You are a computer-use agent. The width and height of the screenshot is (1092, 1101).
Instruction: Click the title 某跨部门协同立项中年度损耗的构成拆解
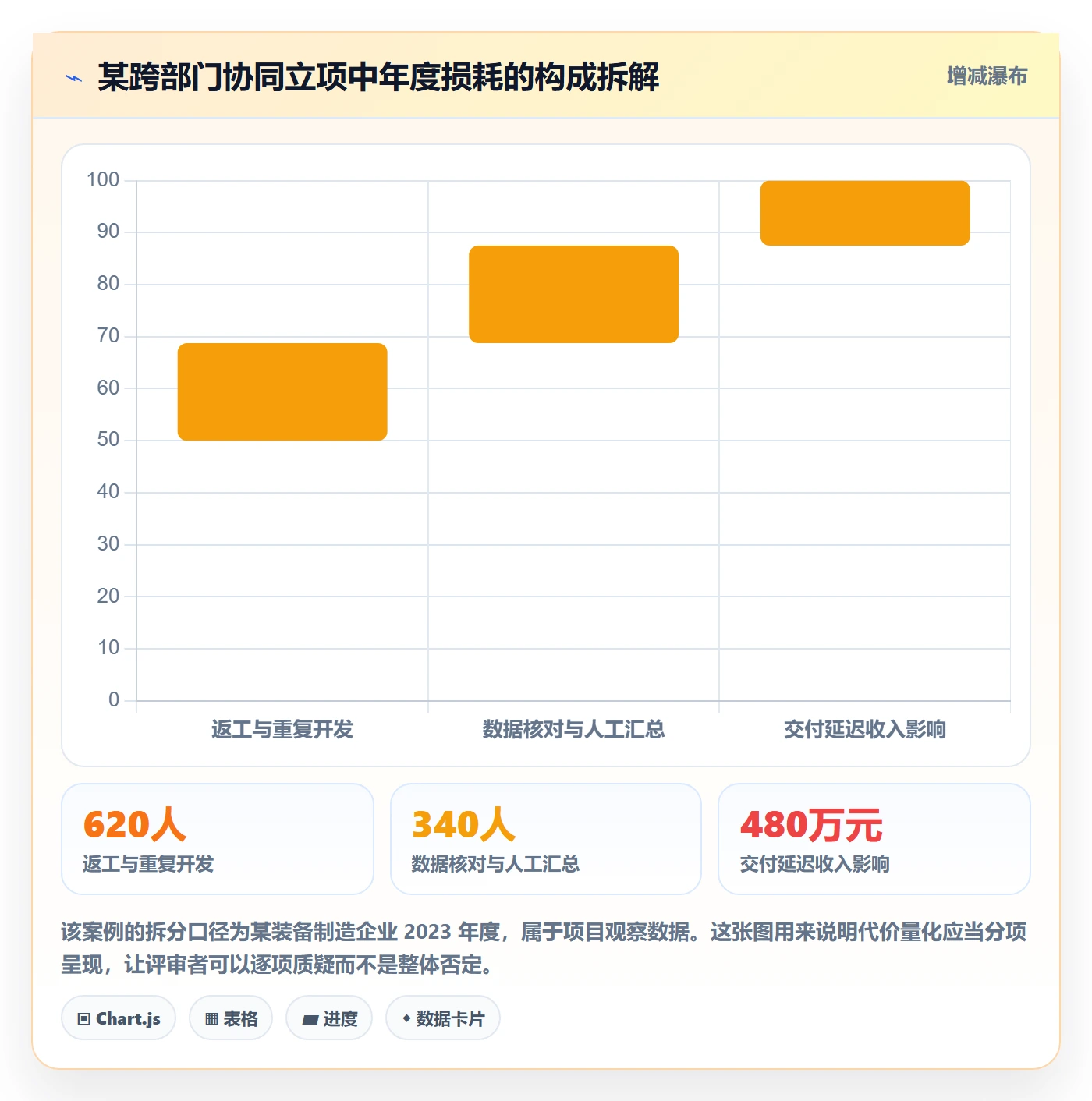378,77
